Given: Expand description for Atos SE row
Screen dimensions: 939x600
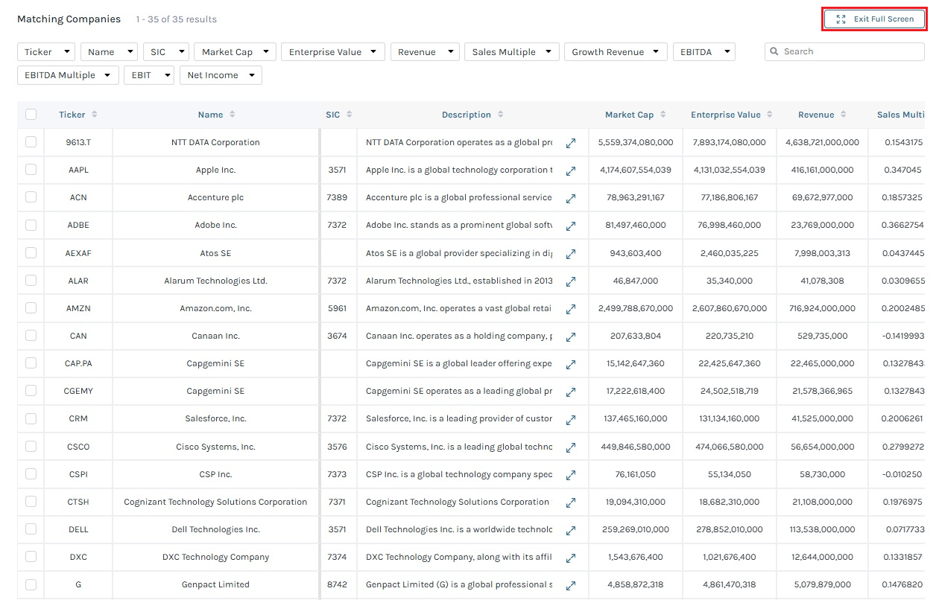Looking at the screenshot, I should [571, 254].
